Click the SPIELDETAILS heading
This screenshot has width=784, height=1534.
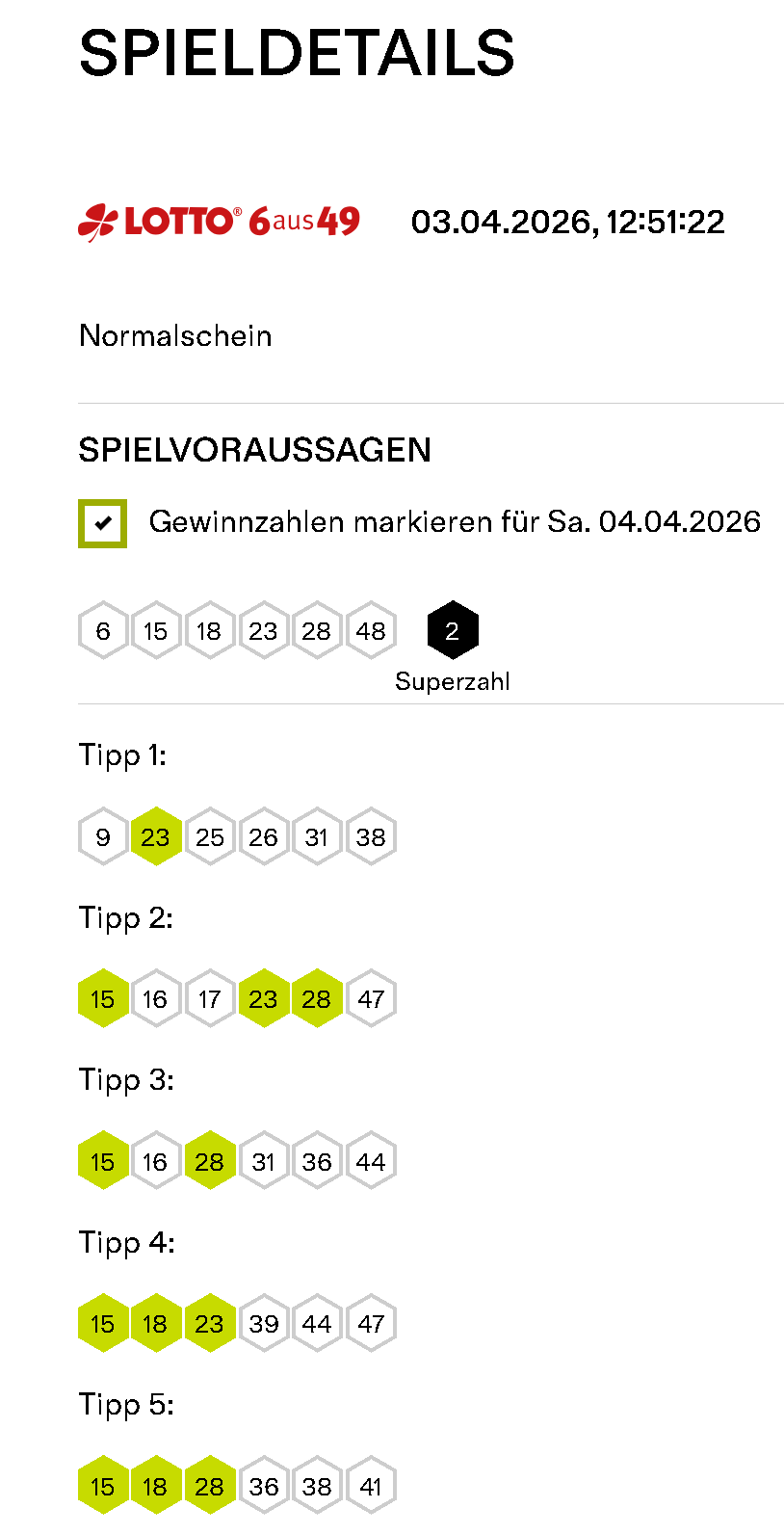point(297,53)
